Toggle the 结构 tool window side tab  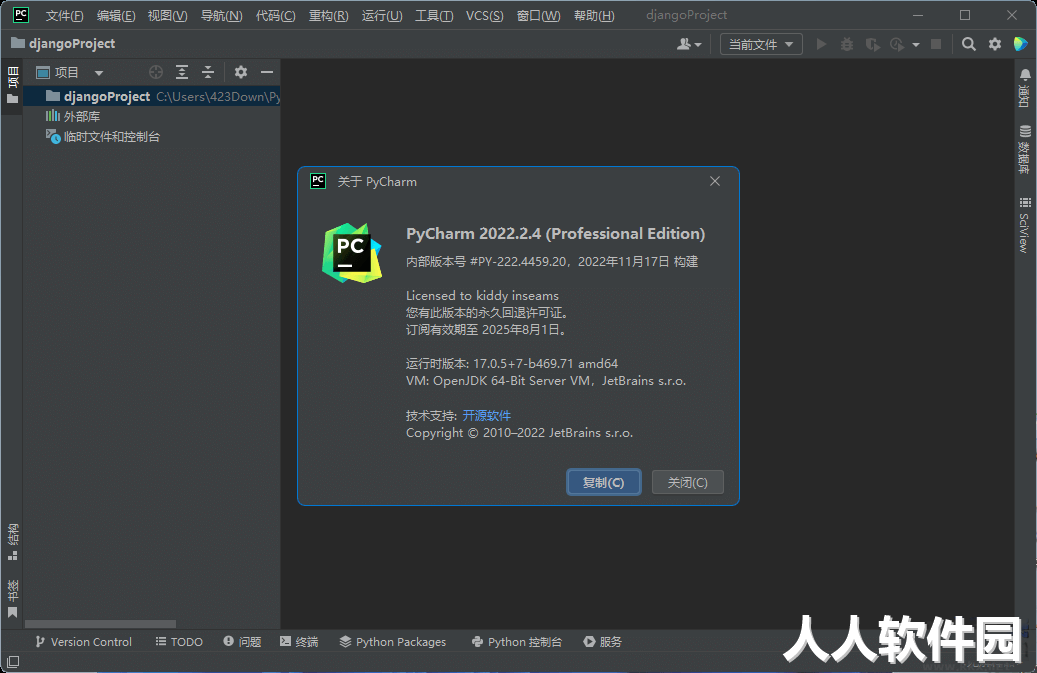[x=13, y=542]
